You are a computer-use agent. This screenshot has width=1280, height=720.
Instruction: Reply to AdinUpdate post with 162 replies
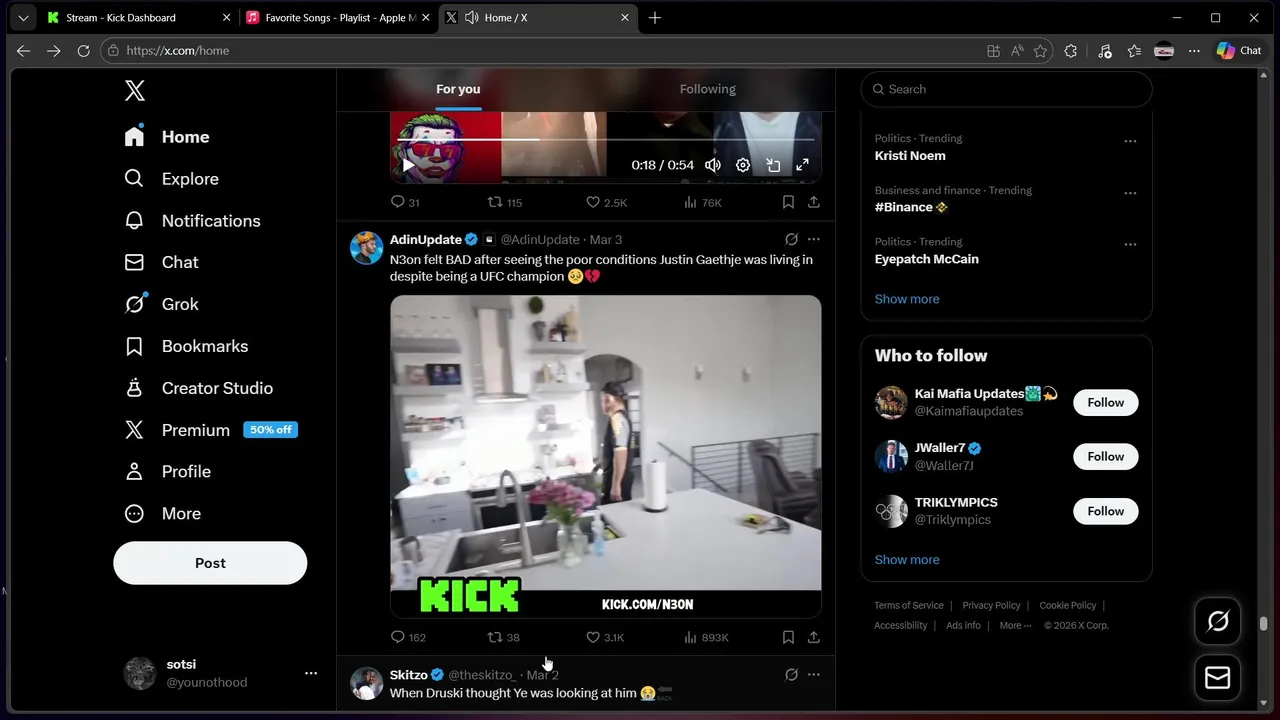408,637
